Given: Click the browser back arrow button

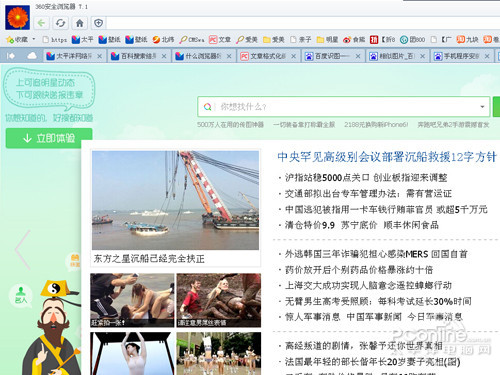Looking at the screenshot, I should pos(41,23).
